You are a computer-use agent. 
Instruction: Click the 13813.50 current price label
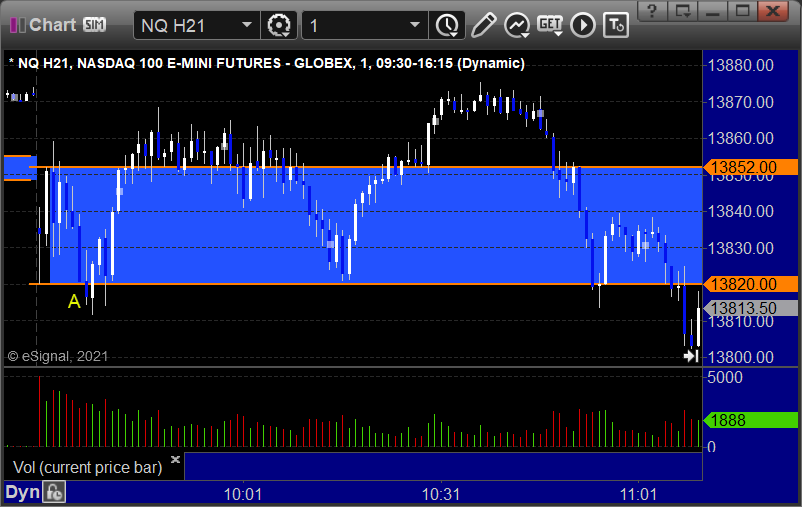tap(750, 308)
